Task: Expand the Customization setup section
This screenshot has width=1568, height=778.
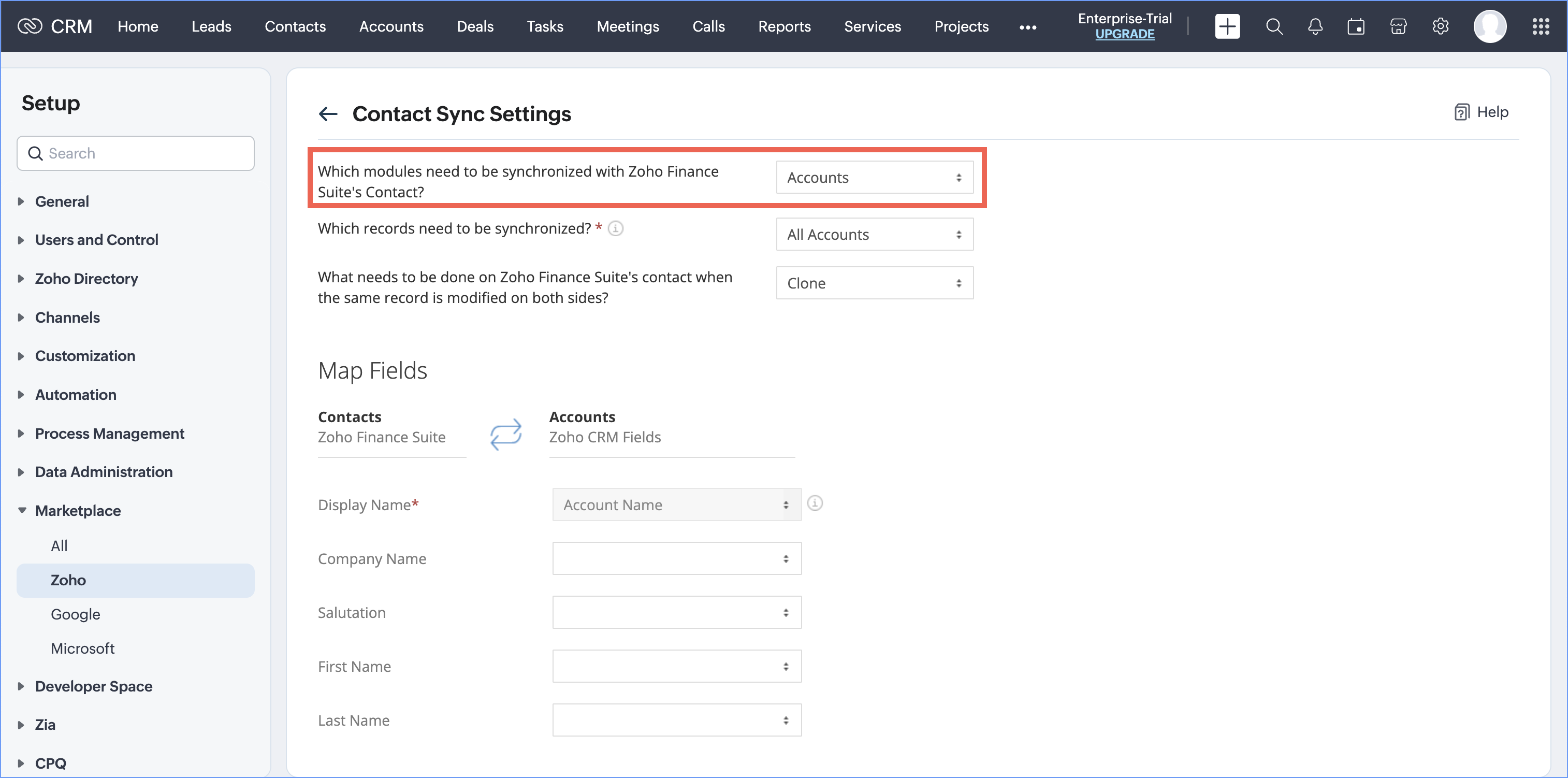Action: click(84, 356)
